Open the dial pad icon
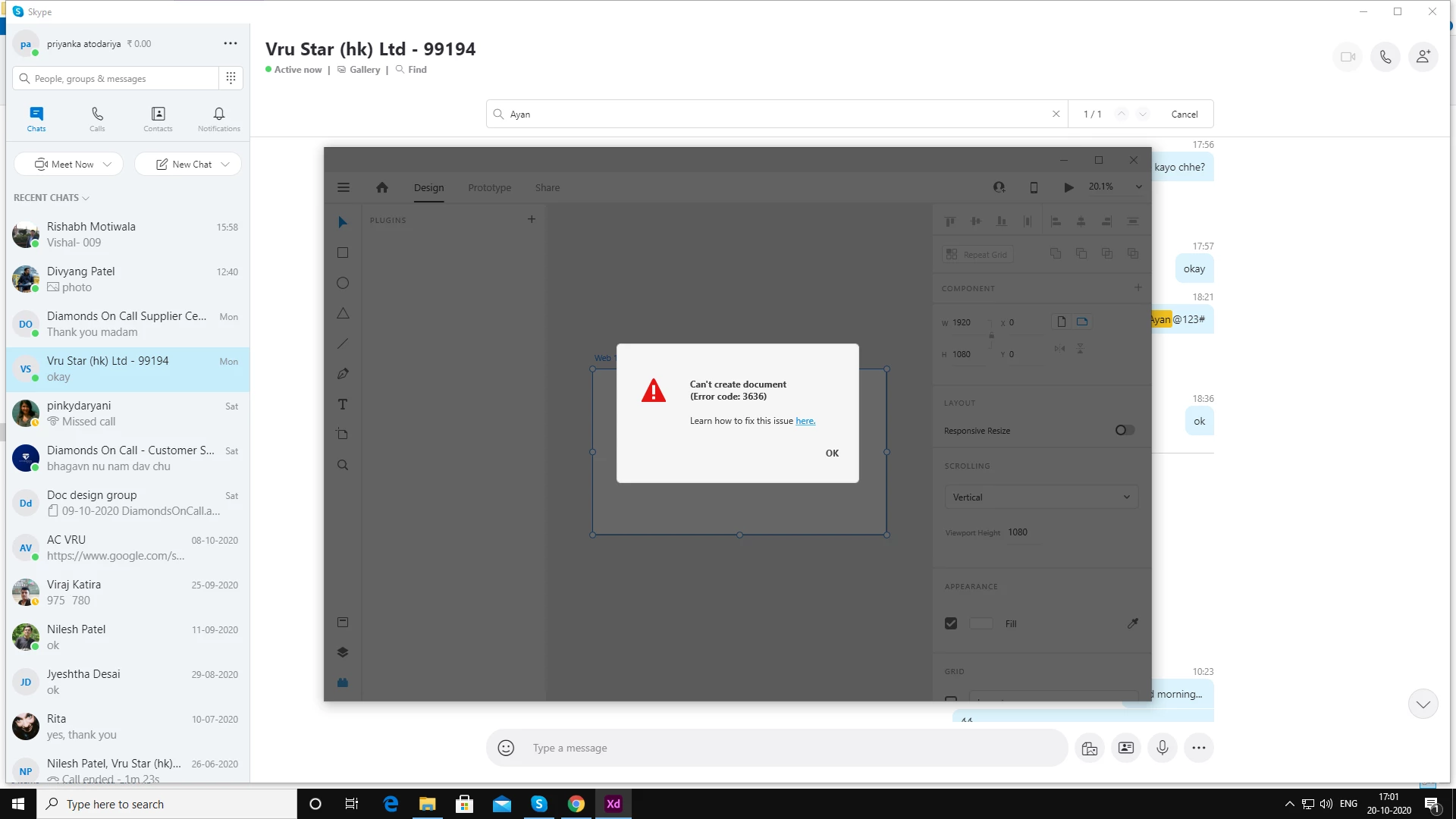This screenshot has height=819, width=1456. pos(231,78)
